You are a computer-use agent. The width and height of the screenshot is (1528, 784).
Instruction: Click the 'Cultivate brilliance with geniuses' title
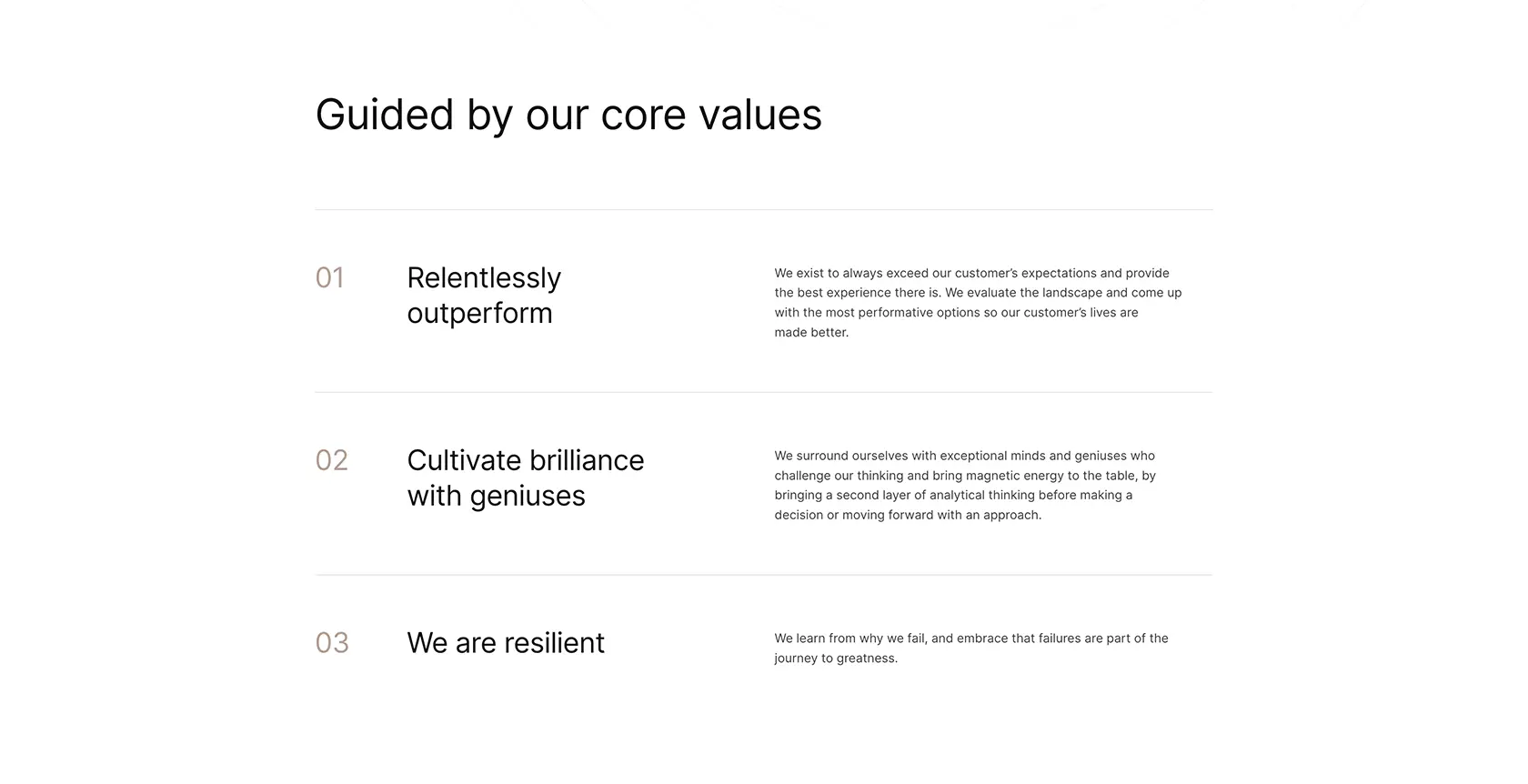click(x=526, y=477)
